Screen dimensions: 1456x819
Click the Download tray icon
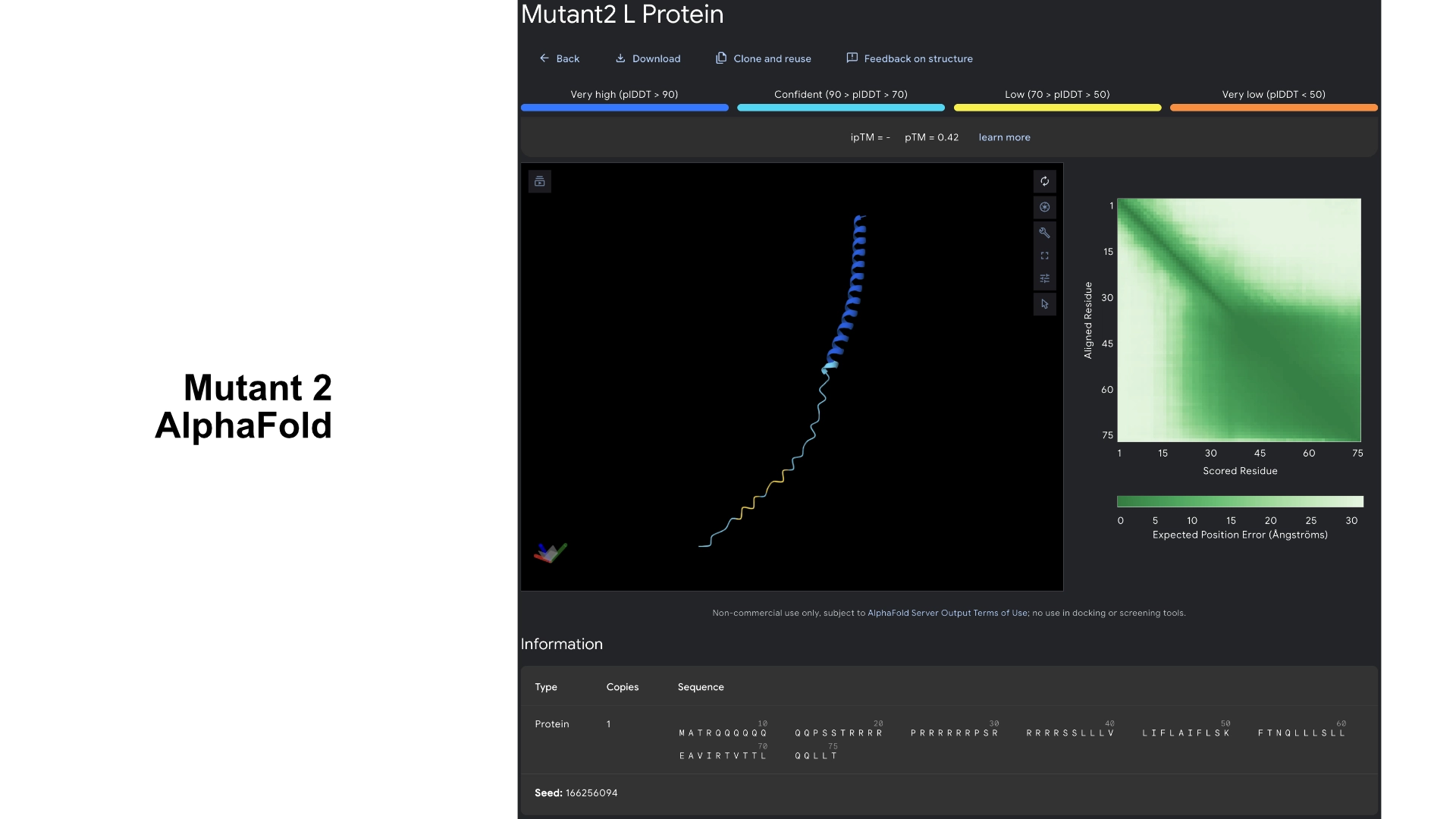[620, 58]
